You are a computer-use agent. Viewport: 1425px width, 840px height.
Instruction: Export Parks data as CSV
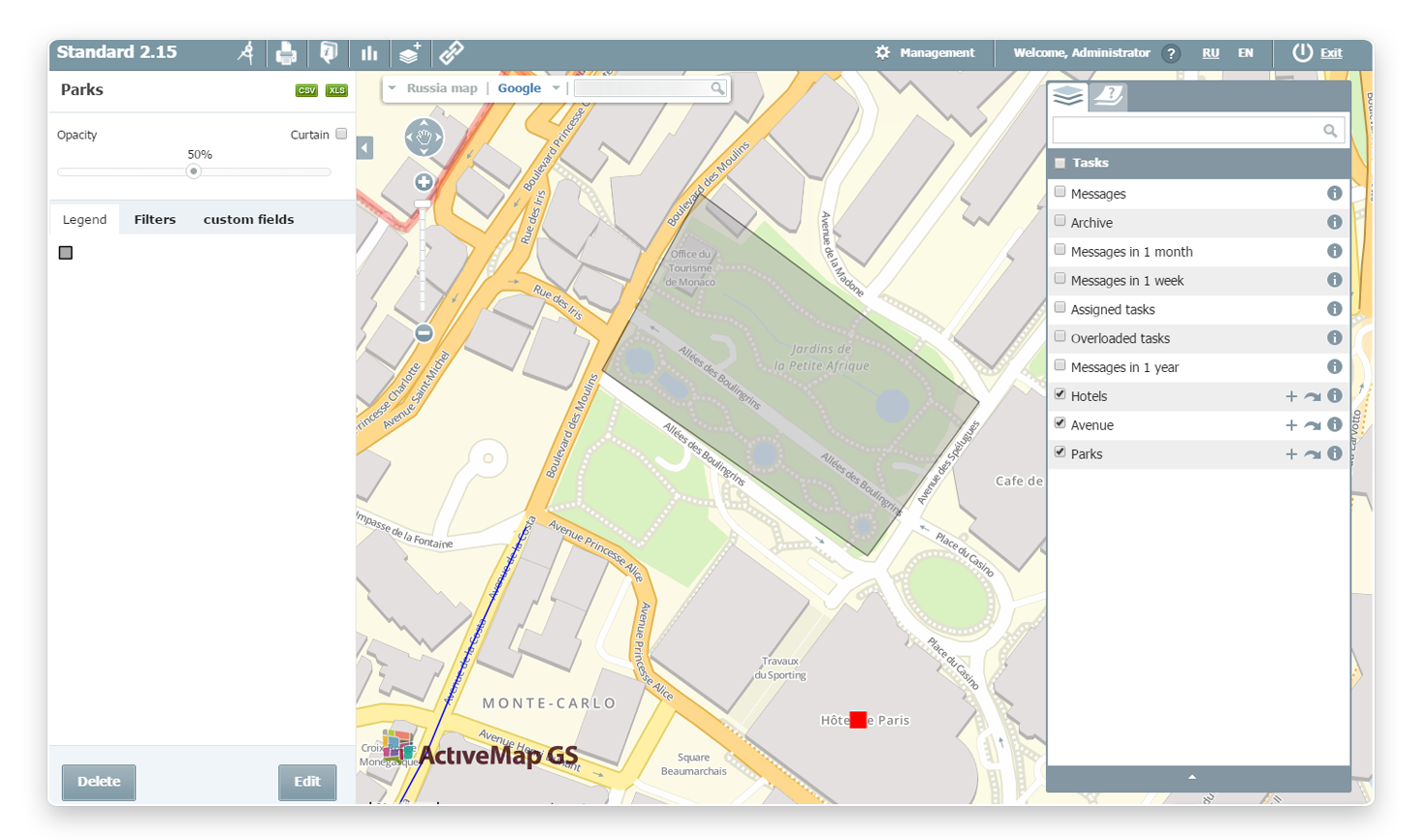tap(306, 90)
